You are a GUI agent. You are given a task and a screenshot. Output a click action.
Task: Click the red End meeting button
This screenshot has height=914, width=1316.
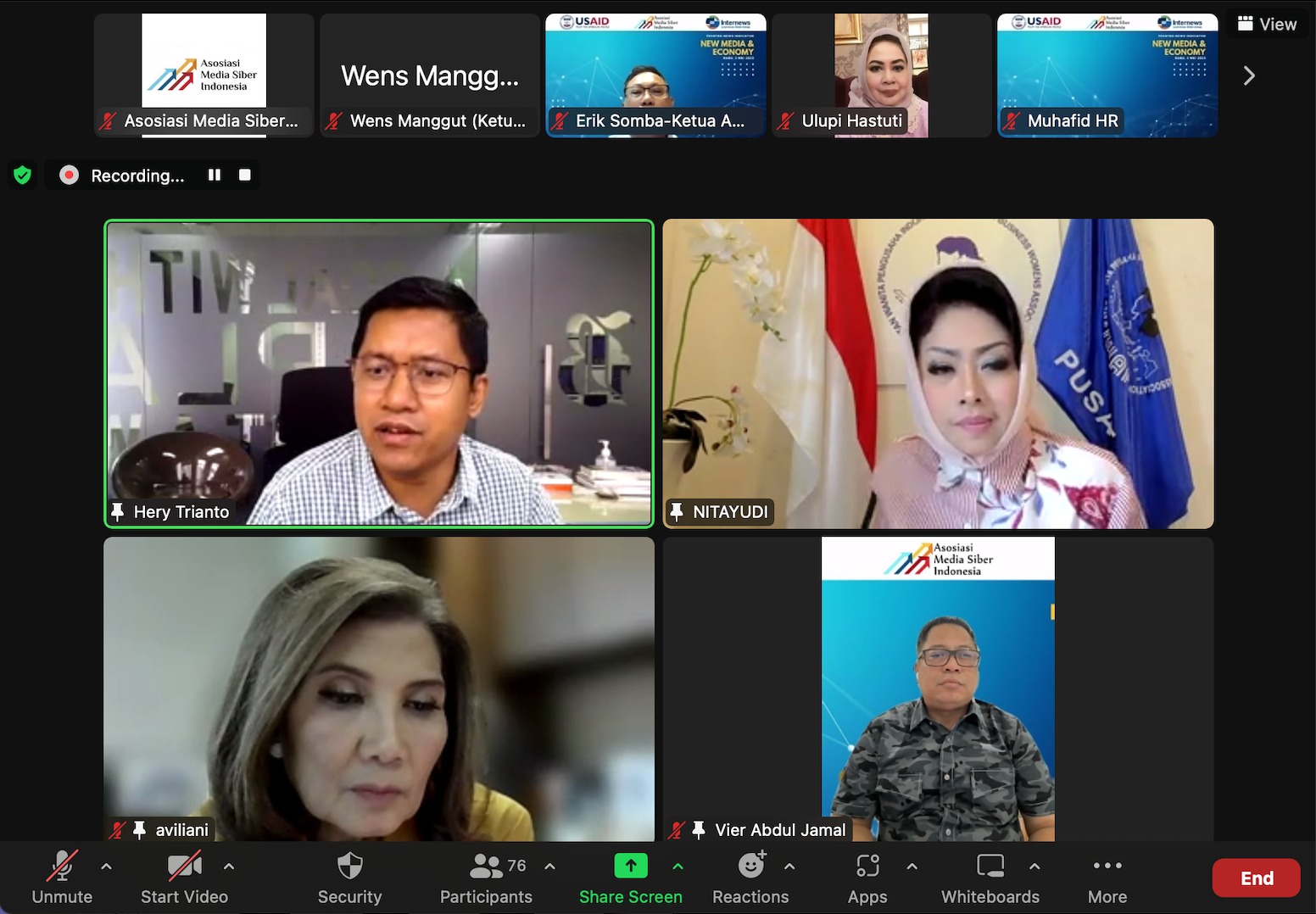pos(1256,878)
